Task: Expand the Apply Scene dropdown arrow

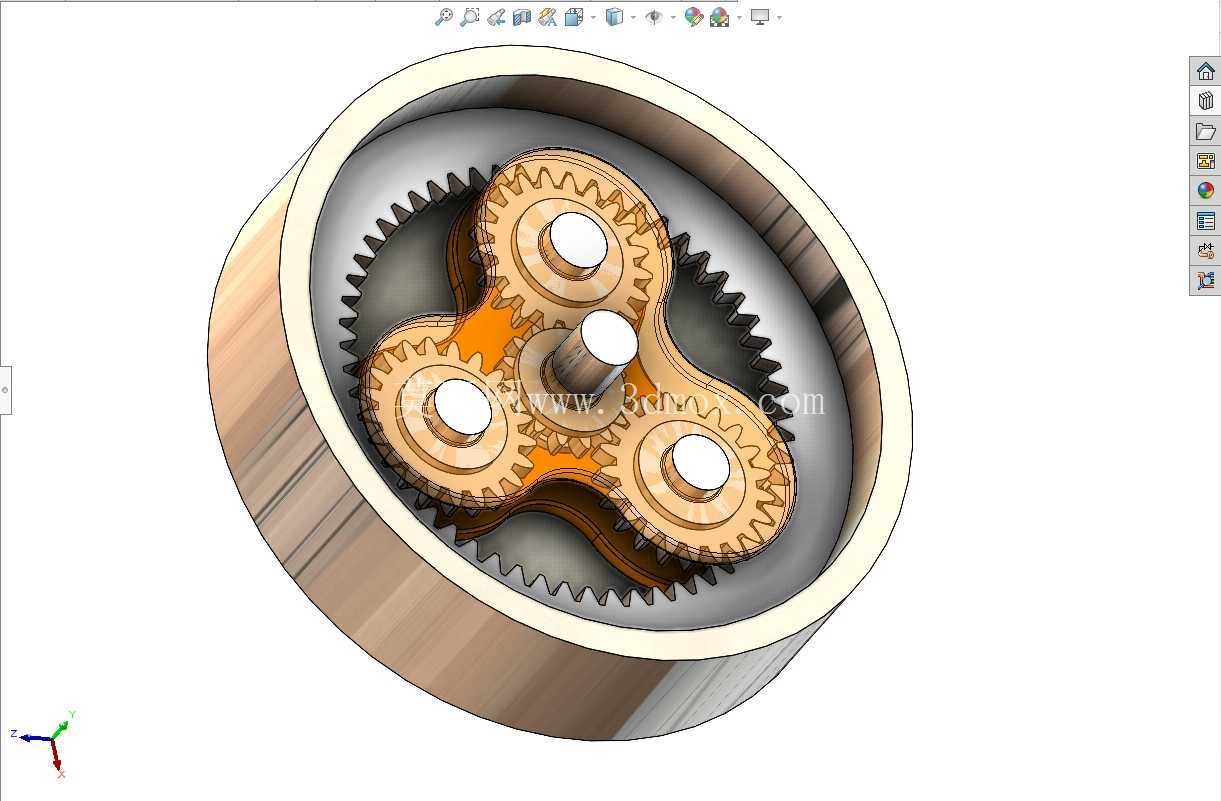Action: click(x=739, y=18)
